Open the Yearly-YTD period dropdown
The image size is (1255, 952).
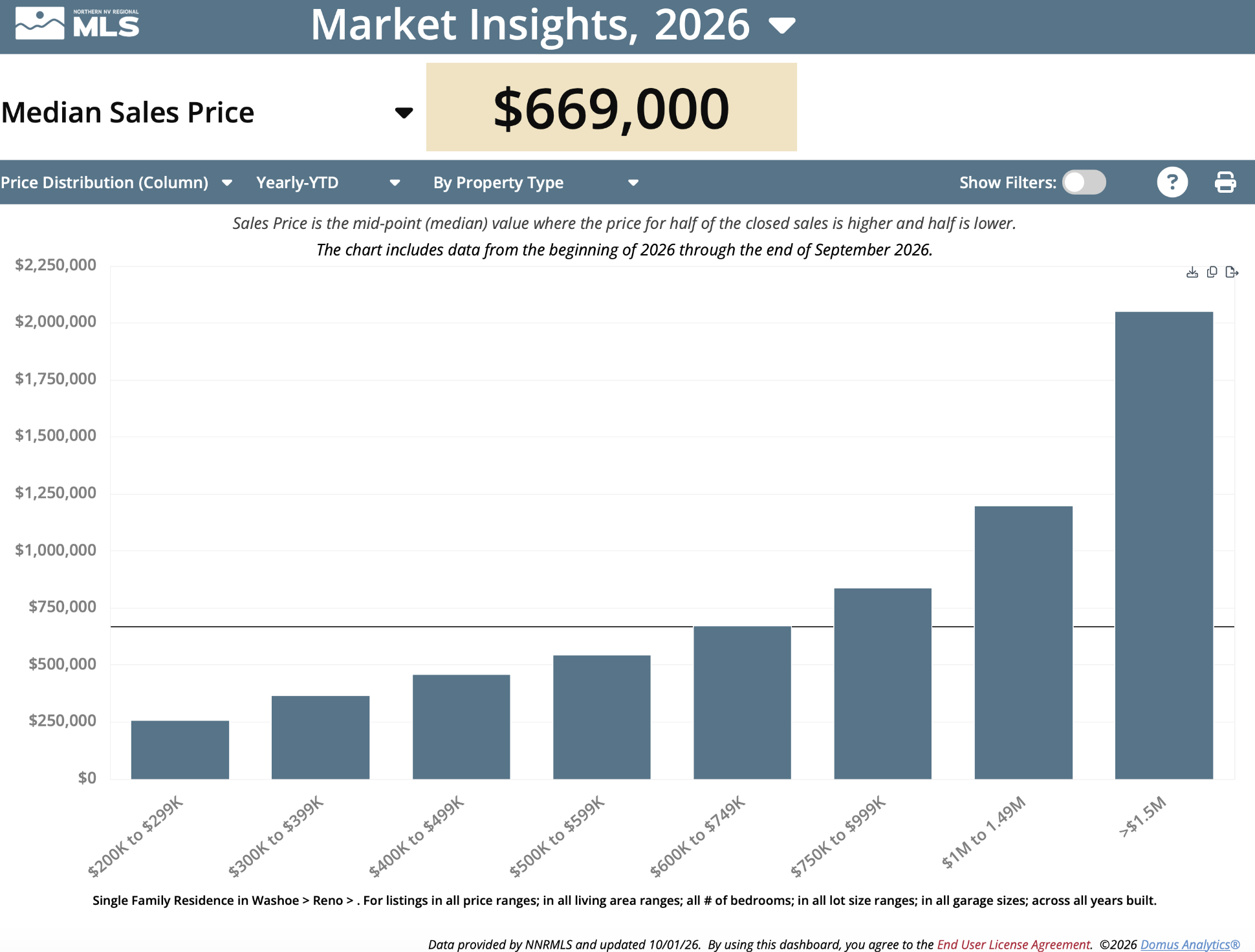tap(395, 183)
